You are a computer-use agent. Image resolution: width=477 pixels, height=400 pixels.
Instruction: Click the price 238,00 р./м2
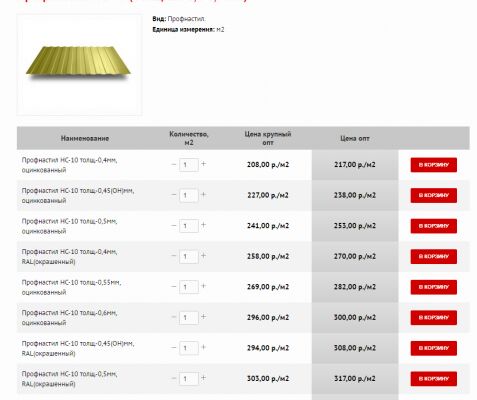(x=355, y=195)
